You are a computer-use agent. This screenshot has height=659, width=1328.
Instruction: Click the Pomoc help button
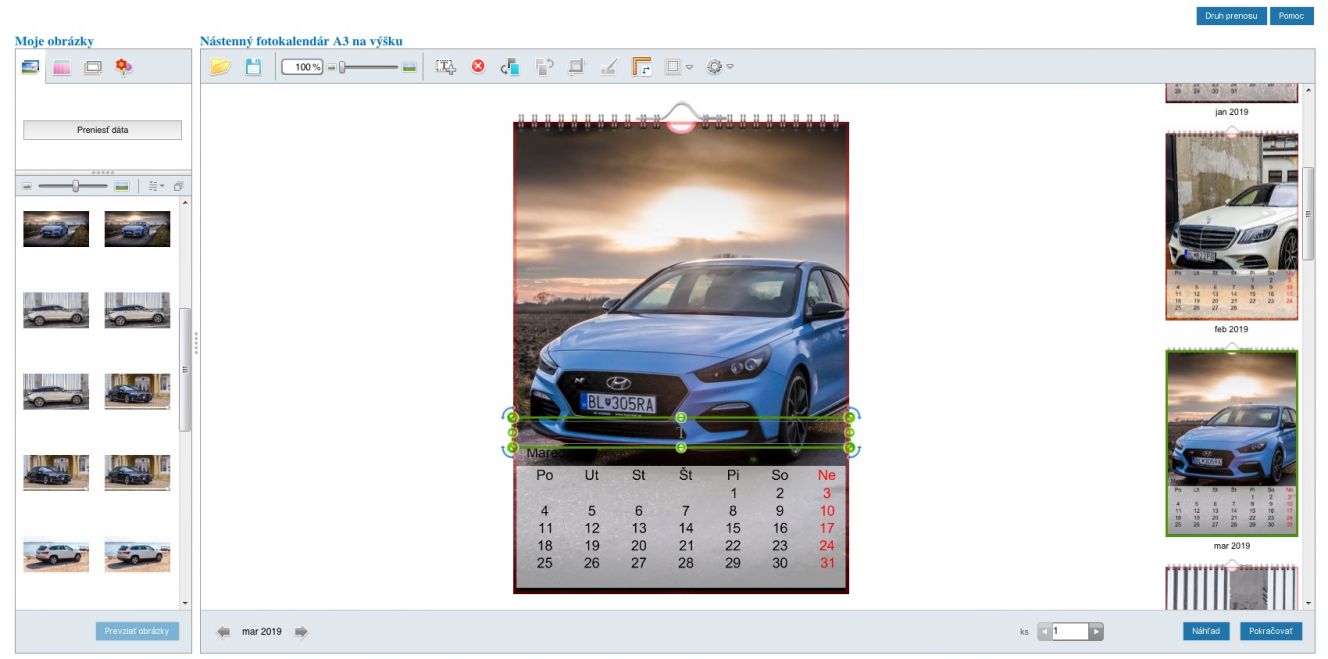1292,16
